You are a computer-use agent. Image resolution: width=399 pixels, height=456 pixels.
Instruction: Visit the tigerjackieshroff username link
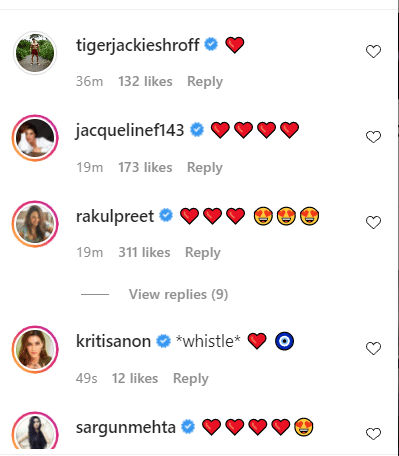click(138, 45)
